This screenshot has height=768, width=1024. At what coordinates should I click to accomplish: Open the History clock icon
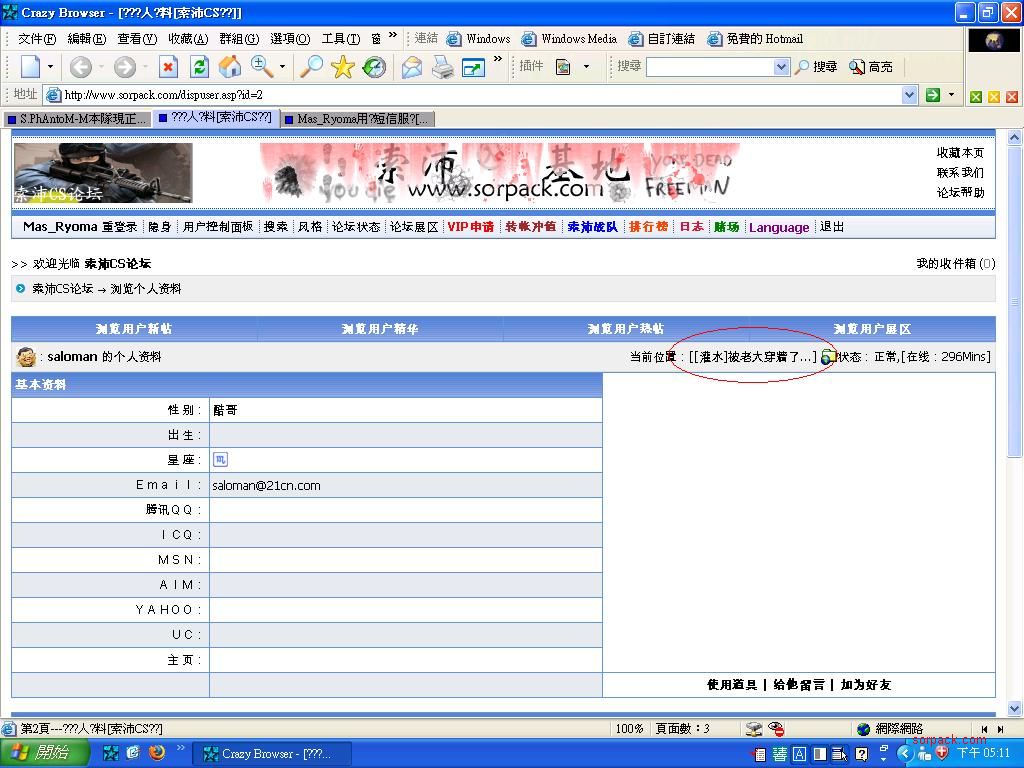click(x=374, y=67)
